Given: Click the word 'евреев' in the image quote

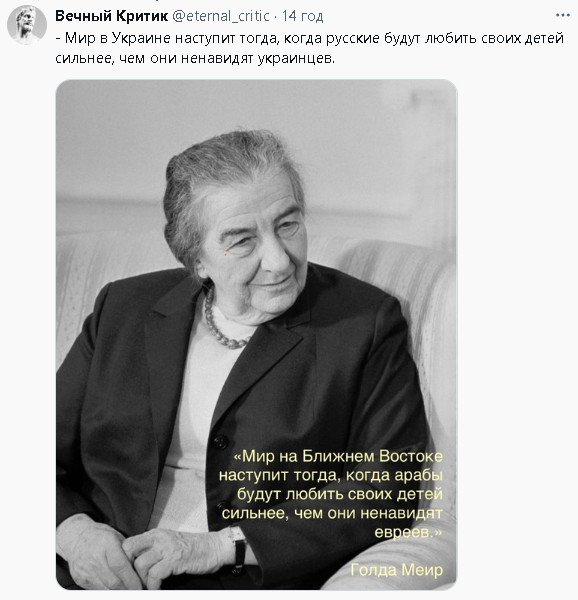Looking at the screenshot, I should tap(402, 532).
